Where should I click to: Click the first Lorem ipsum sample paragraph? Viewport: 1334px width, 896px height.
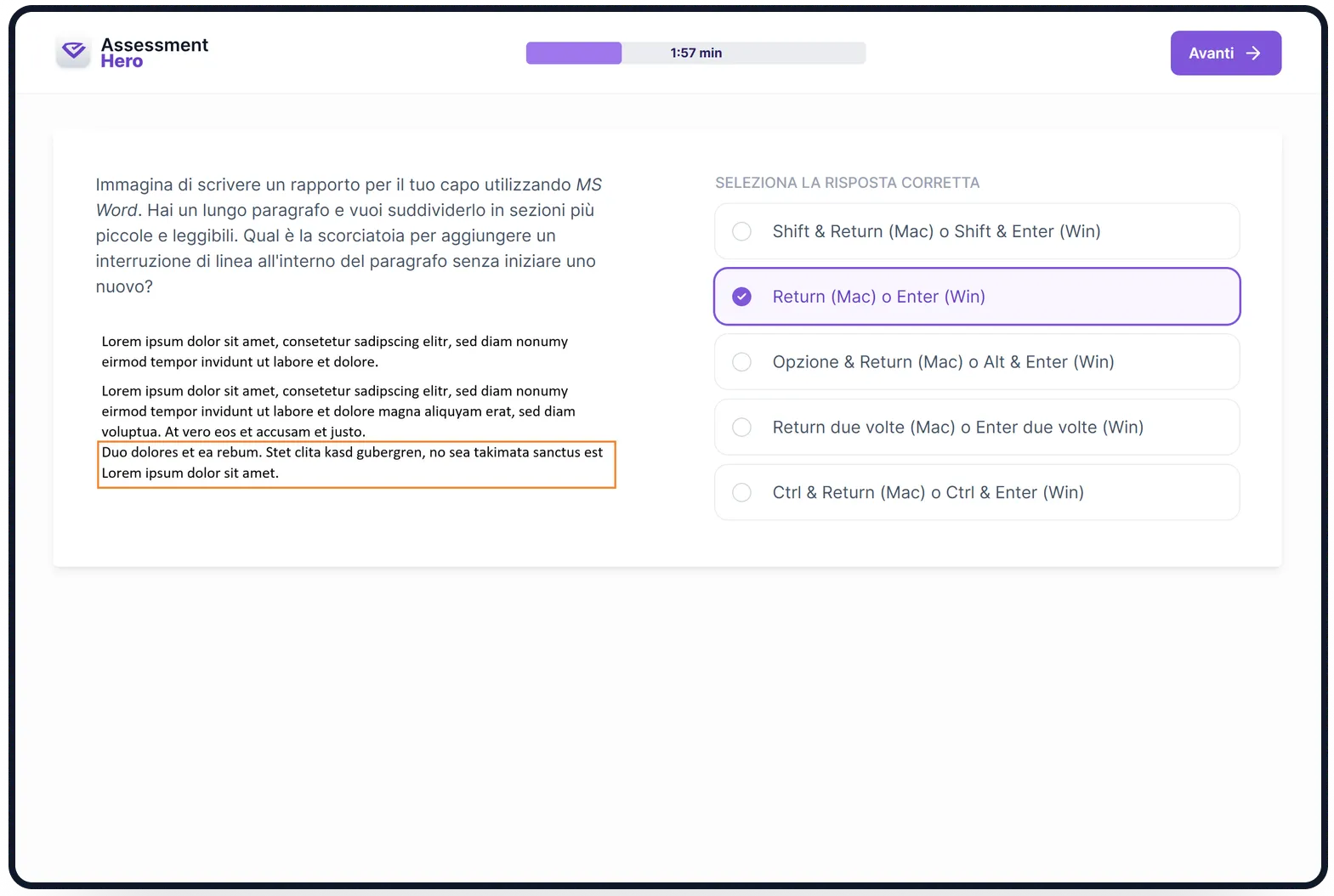click(335, 352)
